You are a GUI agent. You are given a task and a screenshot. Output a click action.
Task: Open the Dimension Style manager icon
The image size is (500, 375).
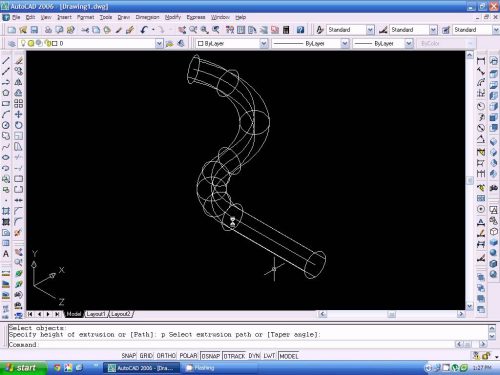(x=383, y=30)
